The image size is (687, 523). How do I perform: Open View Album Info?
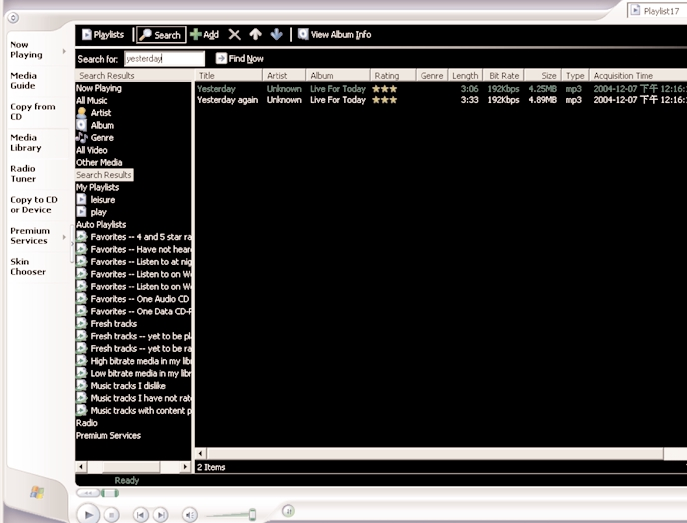tap(334, 35)
